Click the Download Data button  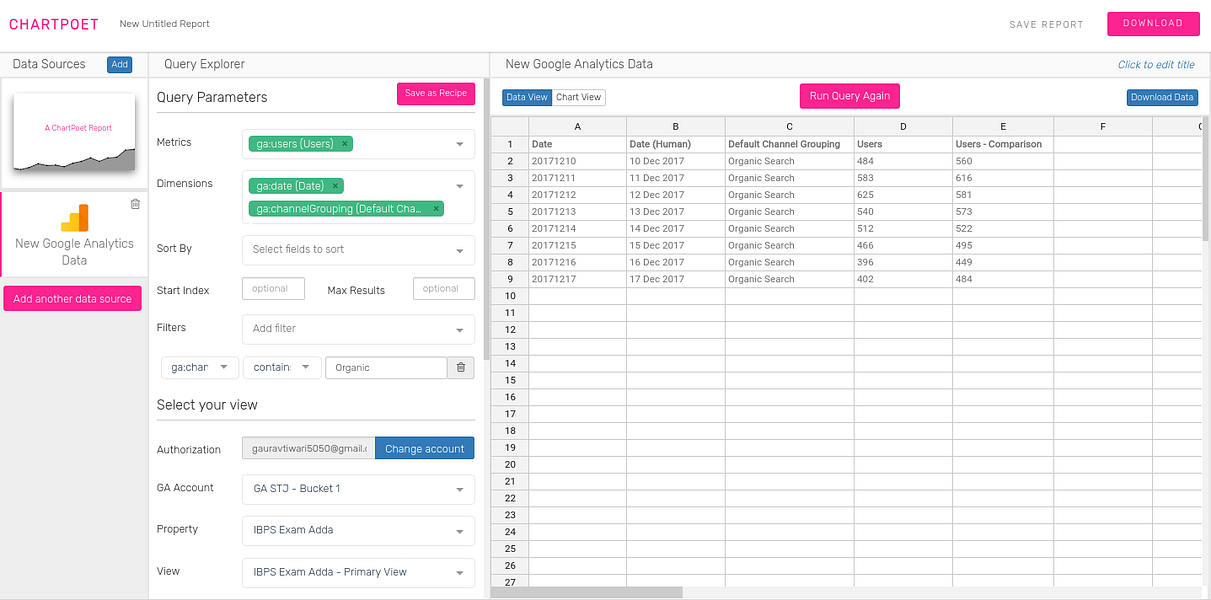click(x=1163, y=98)
